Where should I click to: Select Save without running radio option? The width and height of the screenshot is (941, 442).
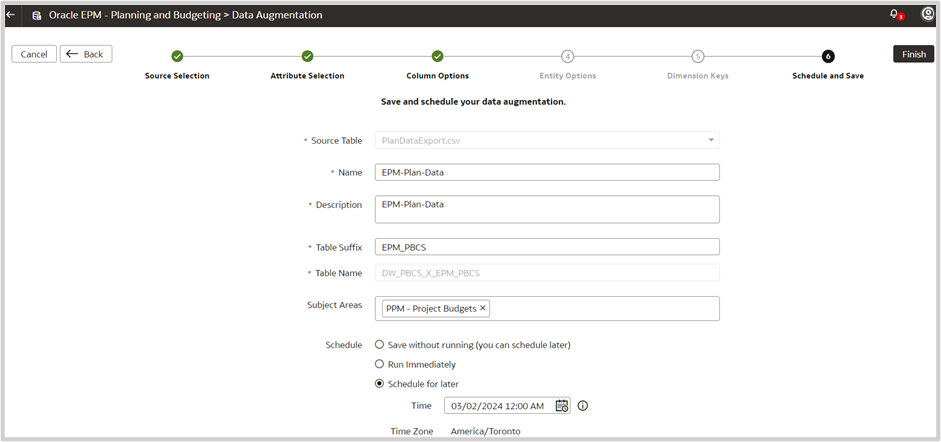379,345
